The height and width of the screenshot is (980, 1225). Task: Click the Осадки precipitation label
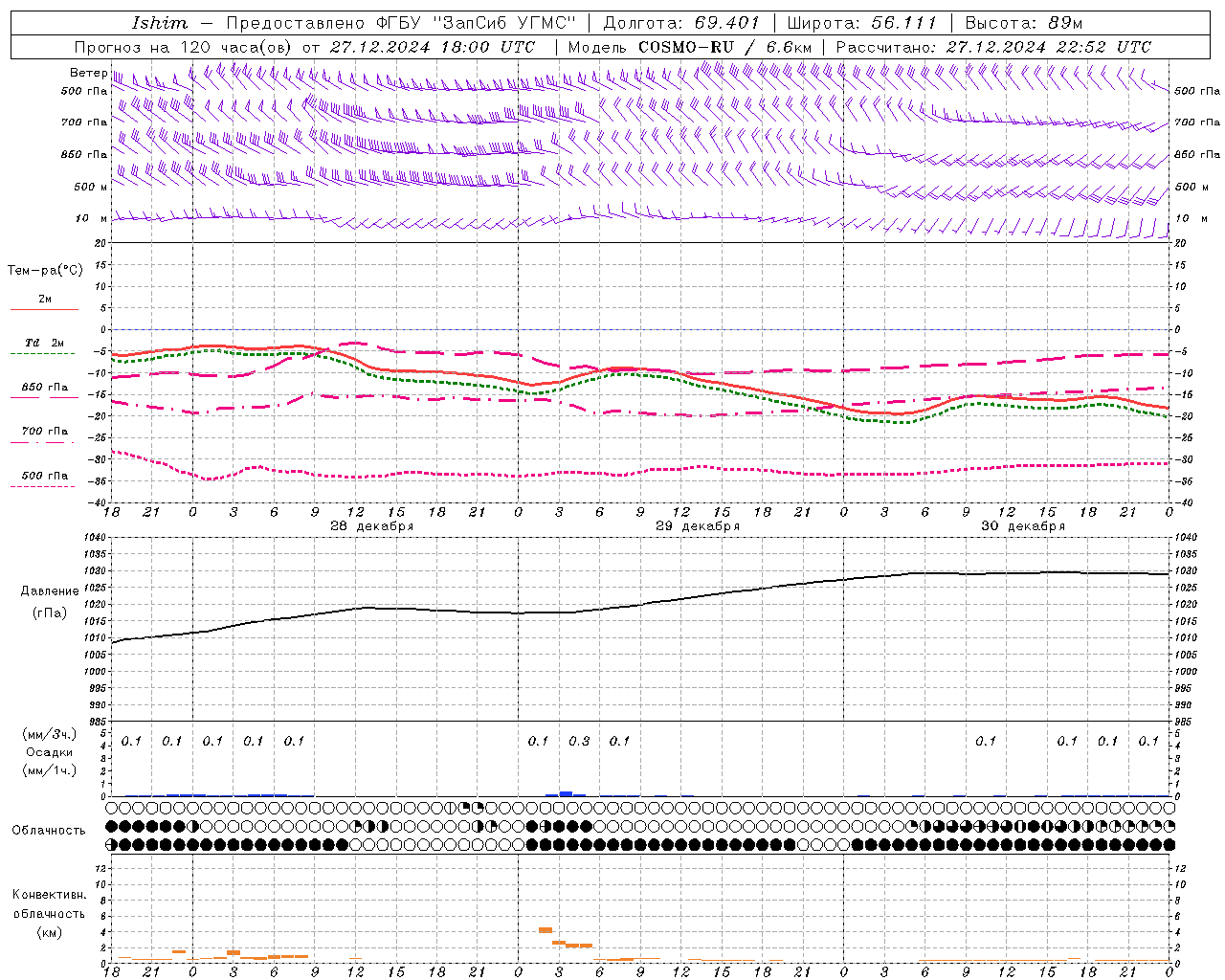tap(50, 752)
